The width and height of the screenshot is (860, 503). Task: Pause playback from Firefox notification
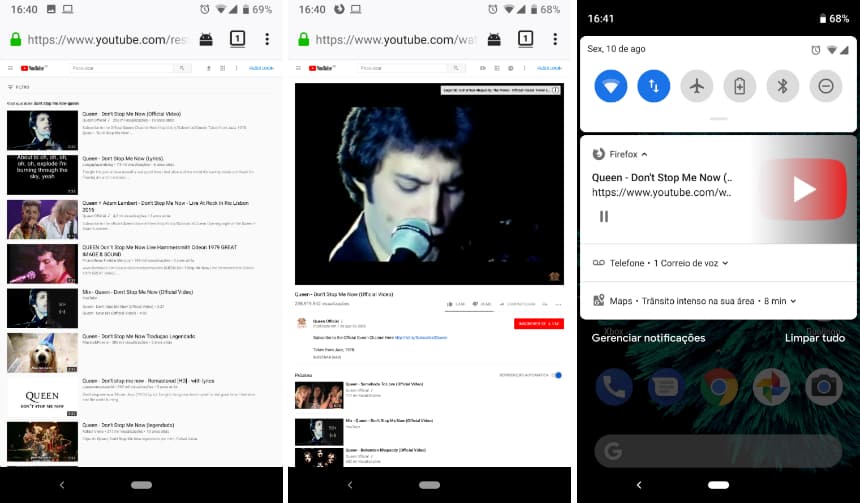[604, 216]
